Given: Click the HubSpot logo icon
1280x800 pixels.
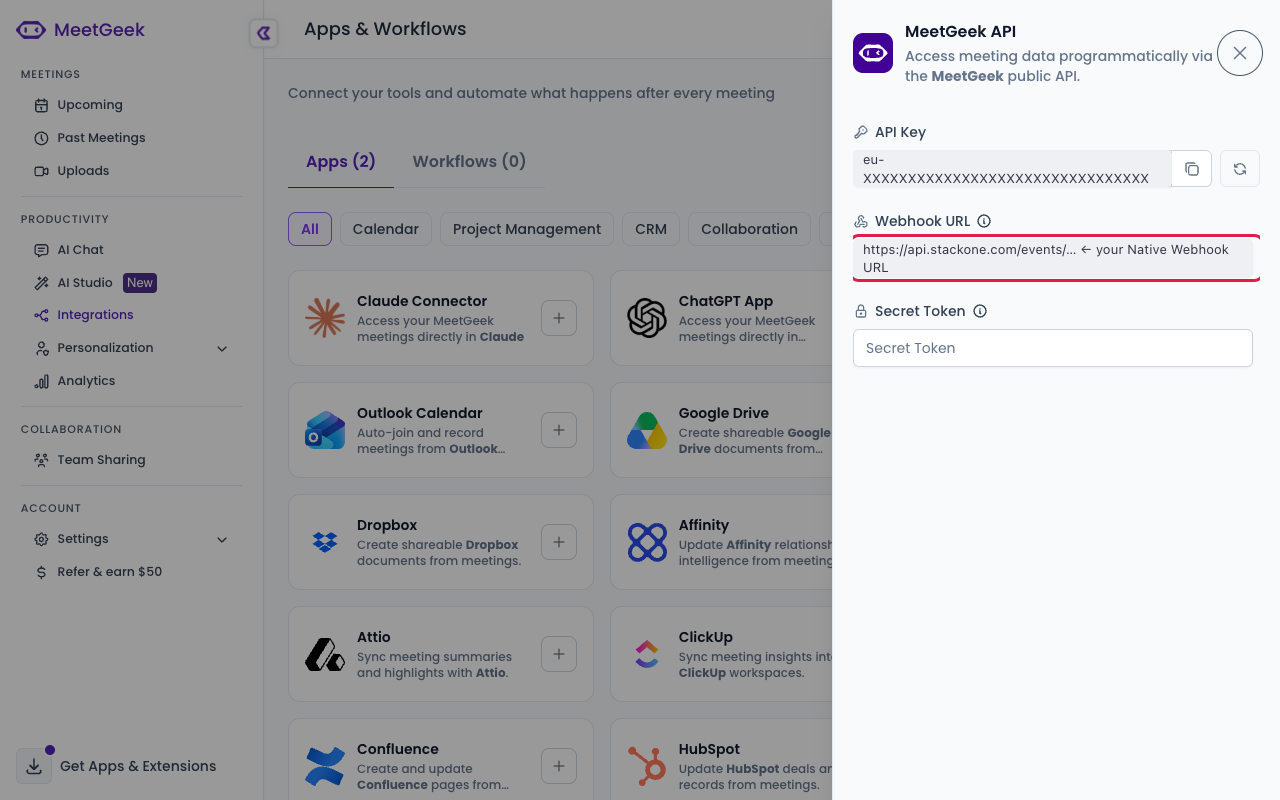Looking at the screenshot, I should (647, 766).
